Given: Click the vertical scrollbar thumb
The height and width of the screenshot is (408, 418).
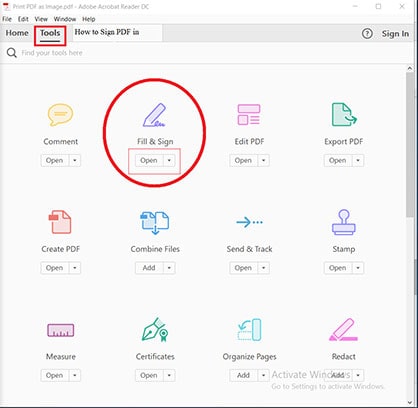Looking at the screenshot, I should coord(410,145).
